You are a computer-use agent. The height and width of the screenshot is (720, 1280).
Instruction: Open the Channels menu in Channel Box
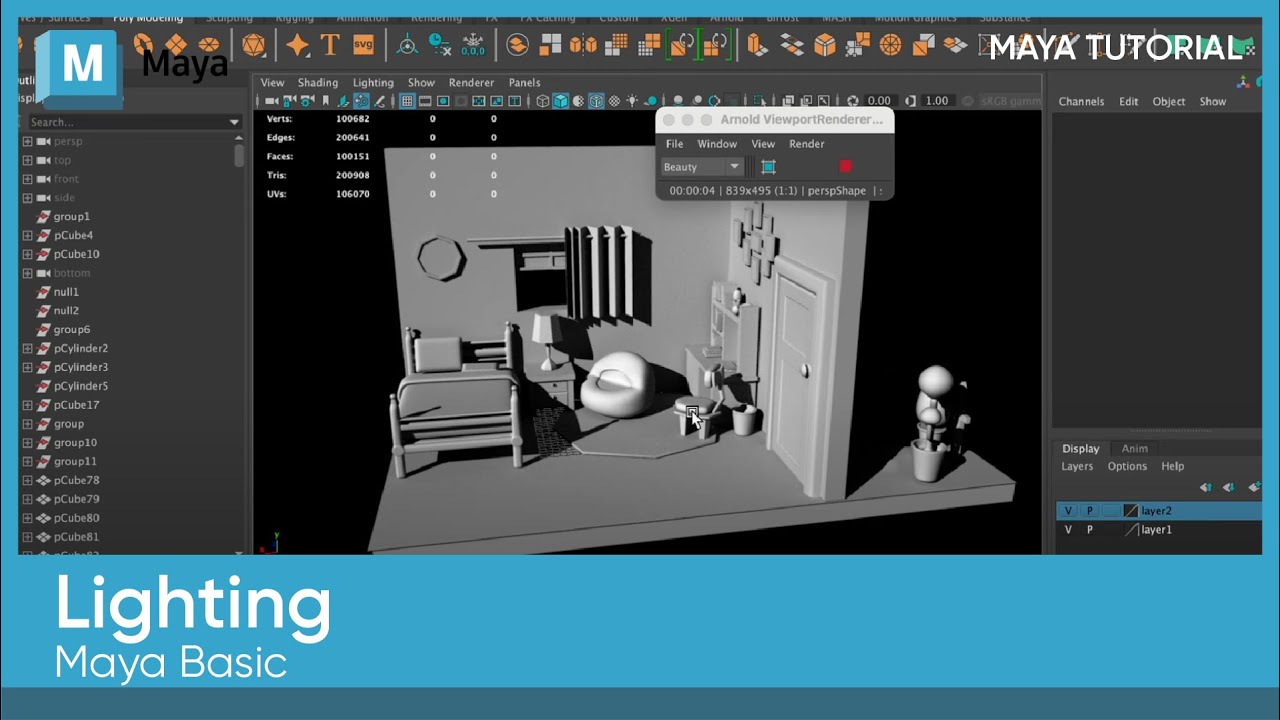tap(1081, 101)
